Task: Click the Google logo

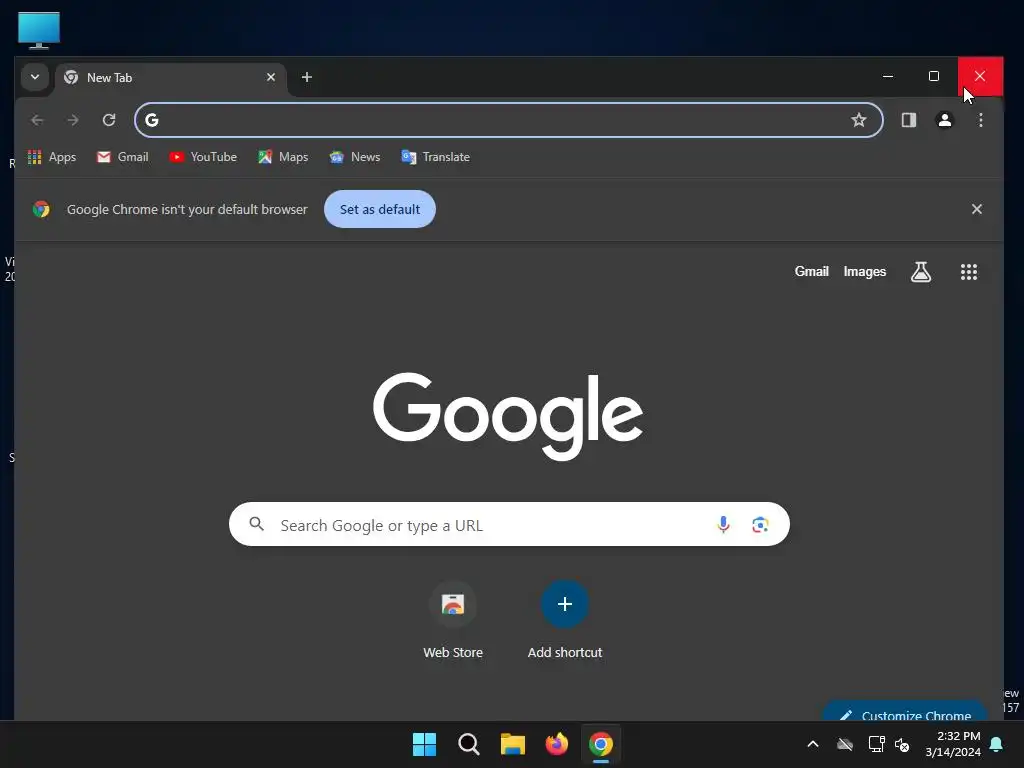Action: (508, 416)
